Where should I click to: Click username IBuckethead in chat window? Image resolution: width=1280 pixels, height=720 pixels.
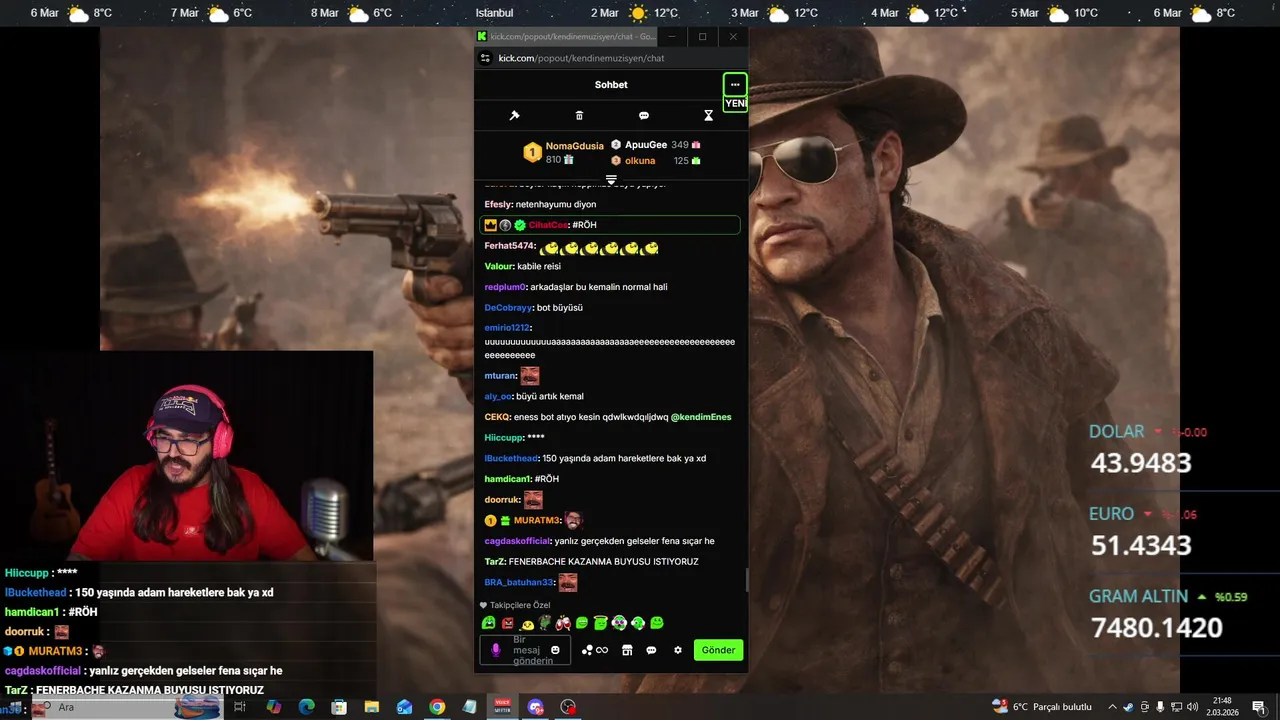click(x=511, y=458)
